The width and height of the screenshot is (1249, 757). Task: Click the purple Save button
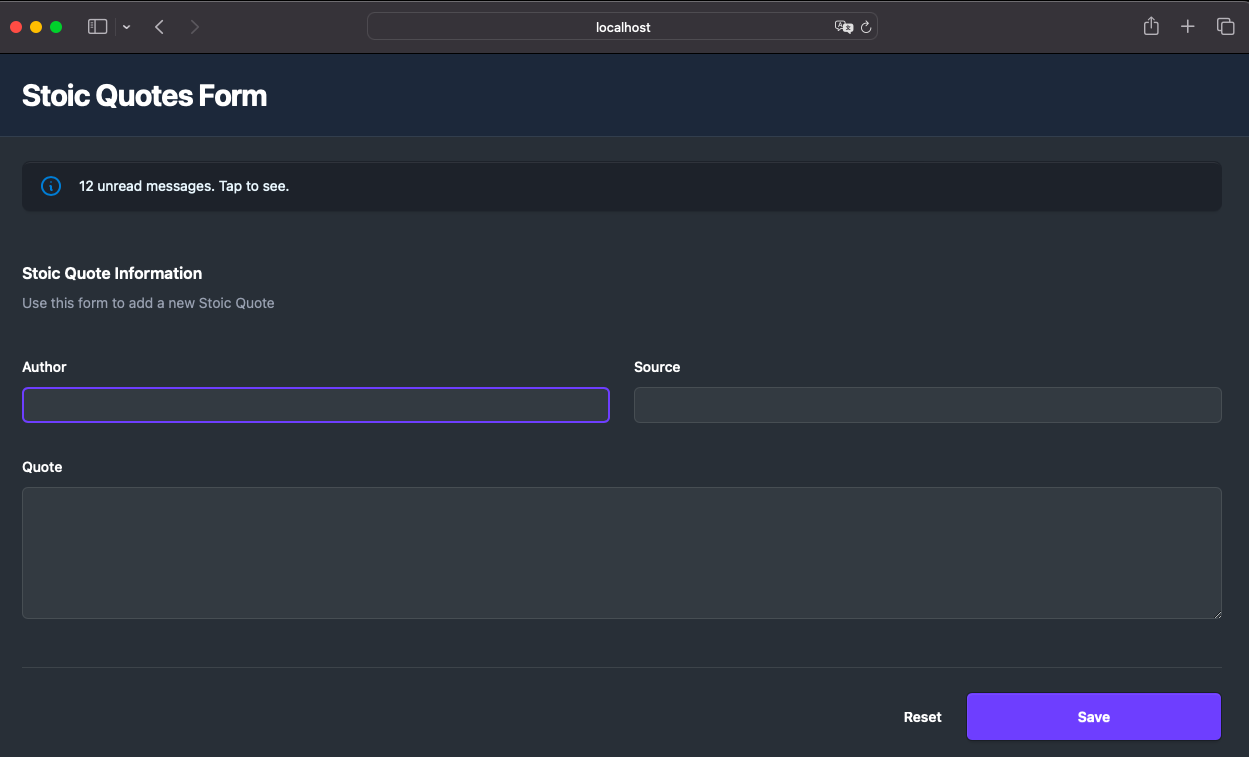coord(1093,717)
